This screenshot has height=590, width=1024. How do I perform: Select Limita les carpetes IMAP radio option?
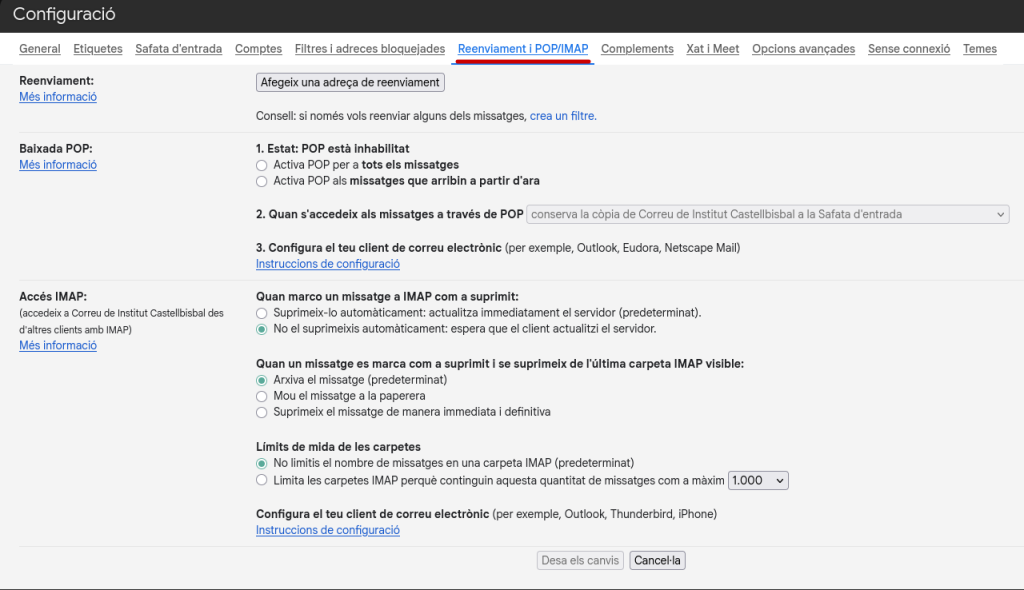[262, 481]
